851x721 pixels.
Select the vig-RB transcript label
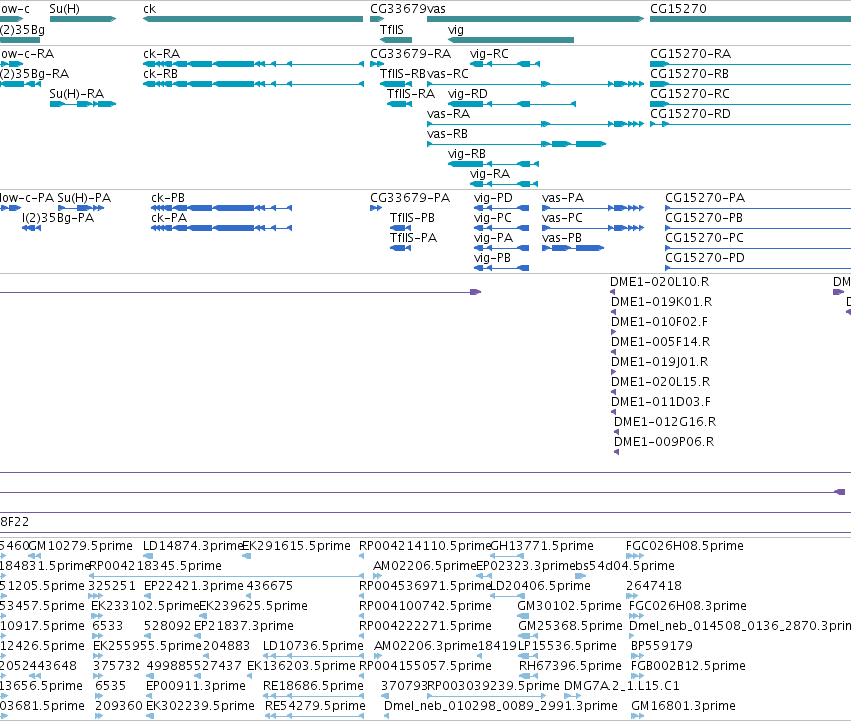click(x=467, y=154)
